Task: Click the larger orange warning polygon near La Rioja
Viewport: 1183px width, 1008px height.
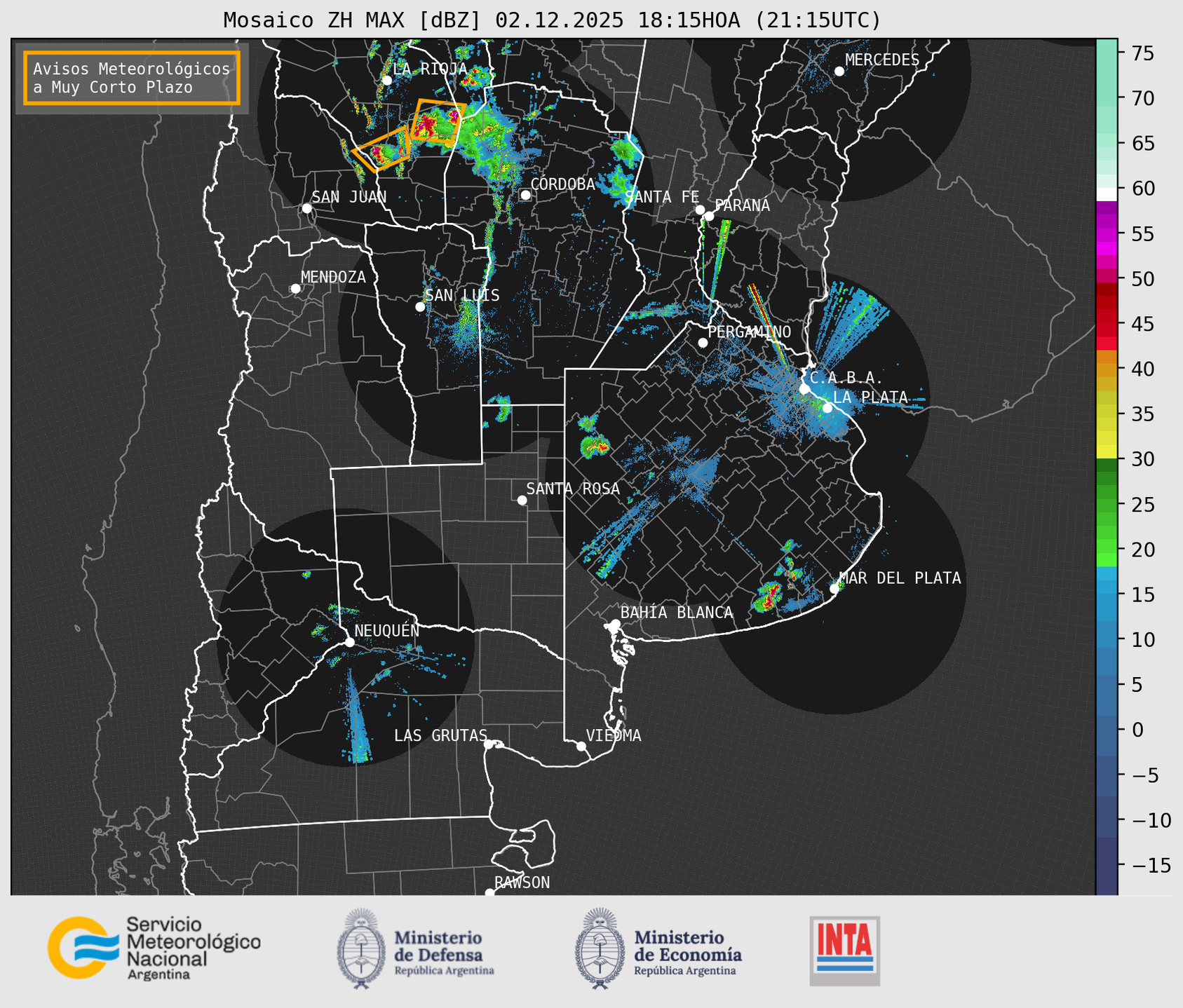Action: pos(439,122)
